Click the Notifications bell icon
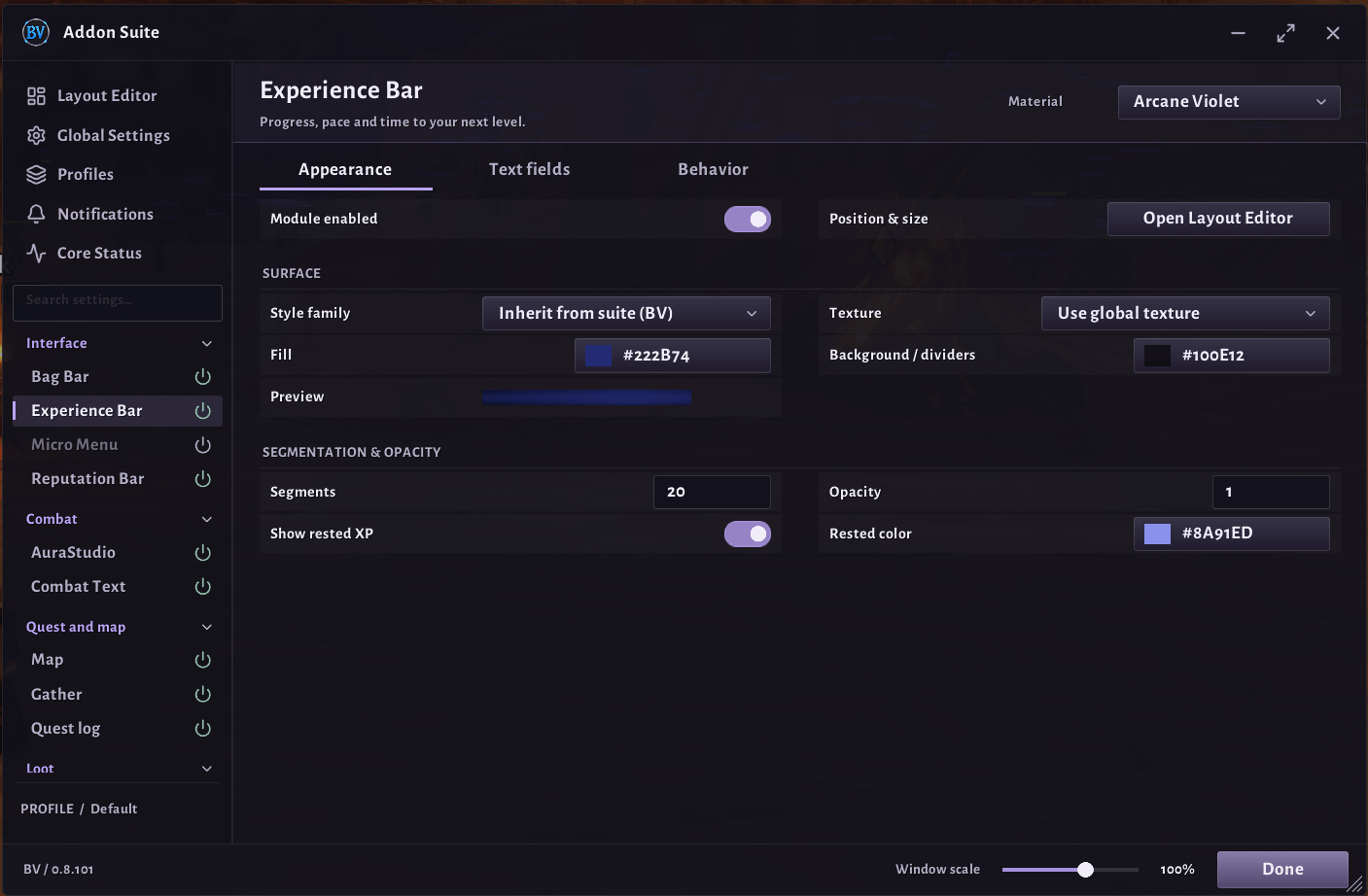This screenshot has height=896, width=1368. [36, 214]
